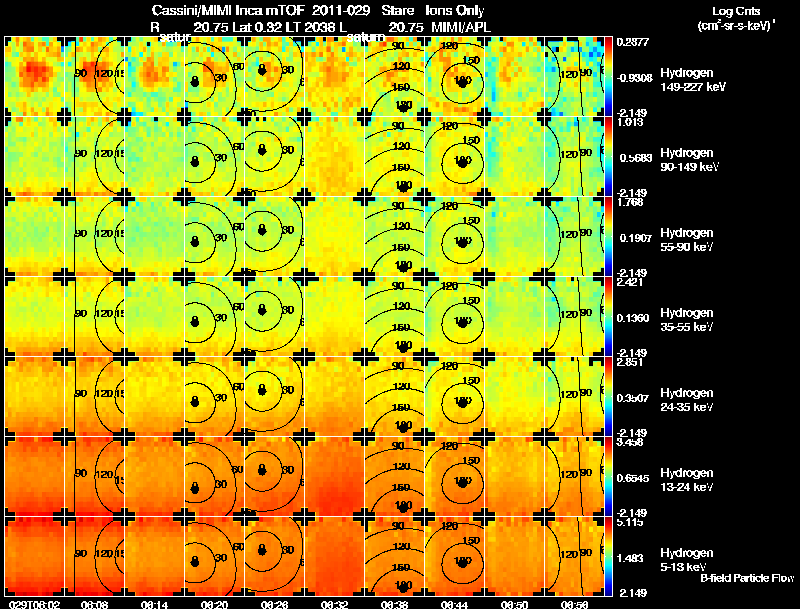The height and width of the screenshot is (609, 800).
Task: Click the 3.458 colorbar maximum value
Action: pyautogui.click(x=630, y=442)
